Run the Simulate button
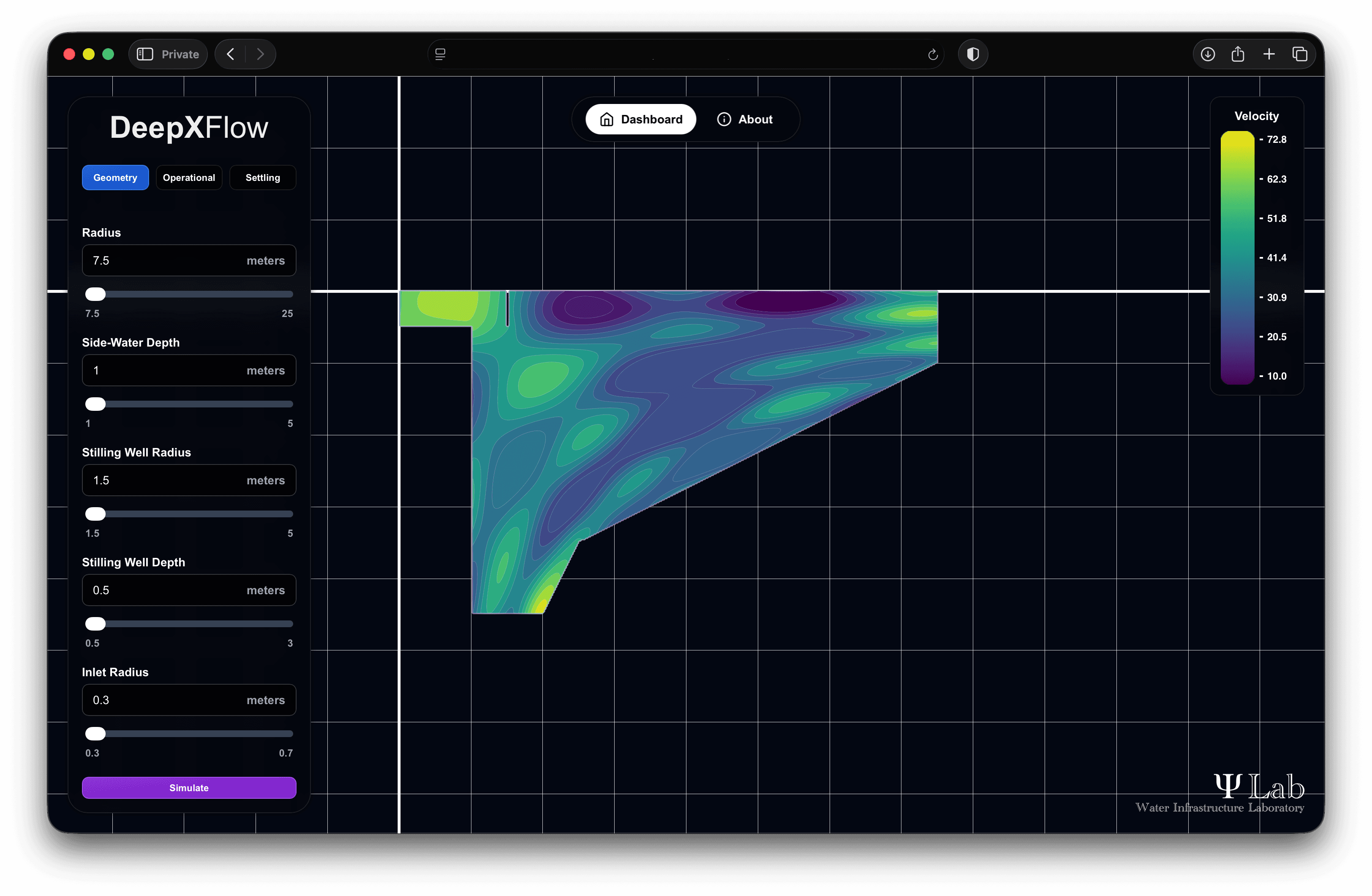The image size is (1372, 896). pos(189,787)
